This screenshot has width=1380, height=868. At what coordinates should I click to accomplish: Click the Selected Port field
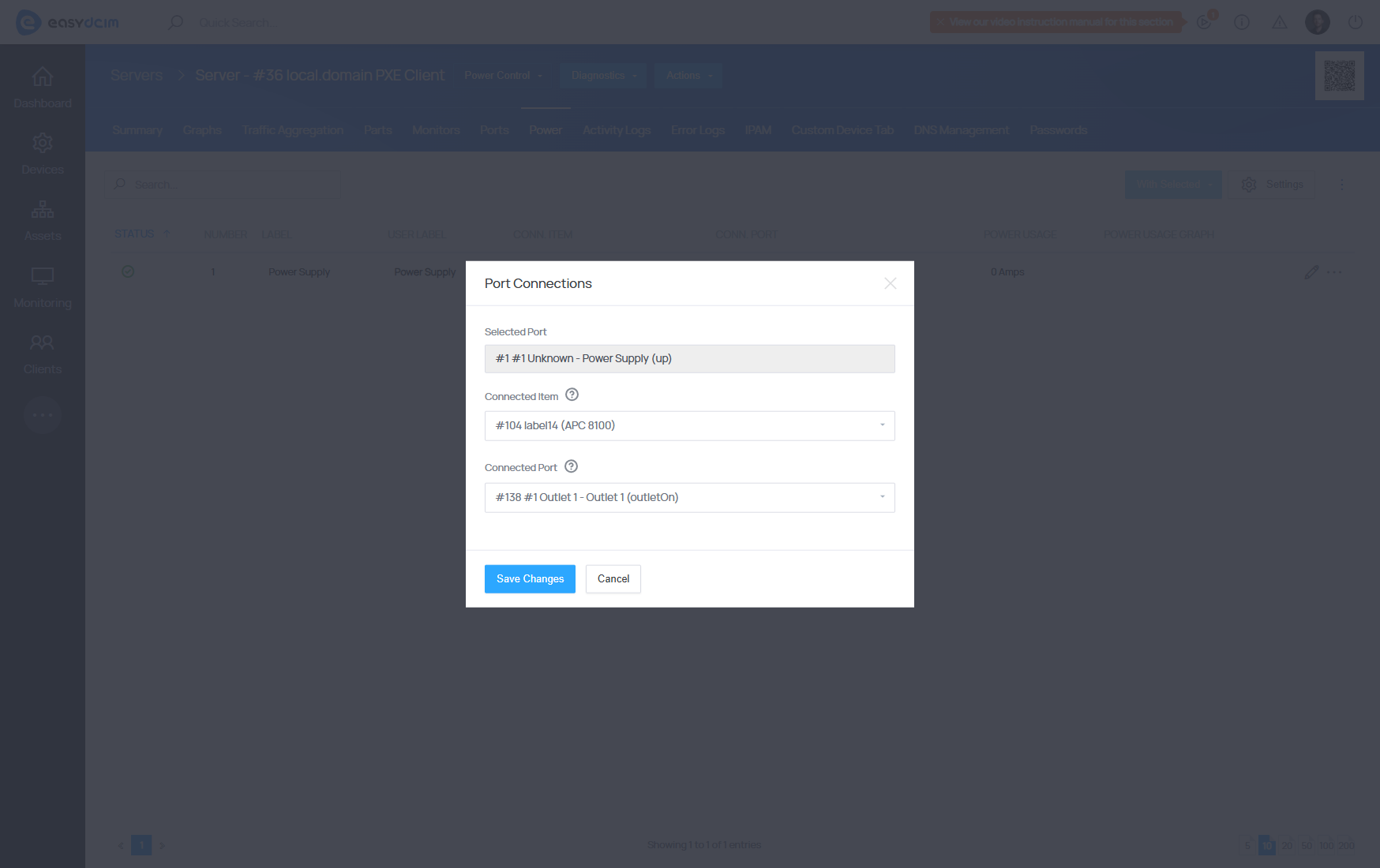(689, 358)
